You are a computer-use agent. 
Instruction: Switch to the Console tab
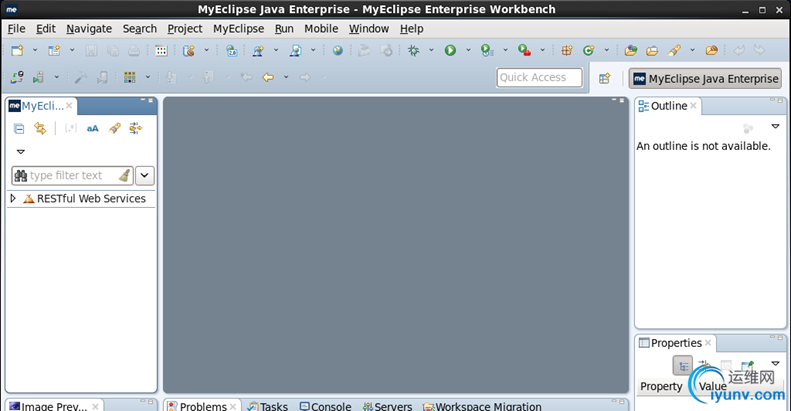coord(325,406)
